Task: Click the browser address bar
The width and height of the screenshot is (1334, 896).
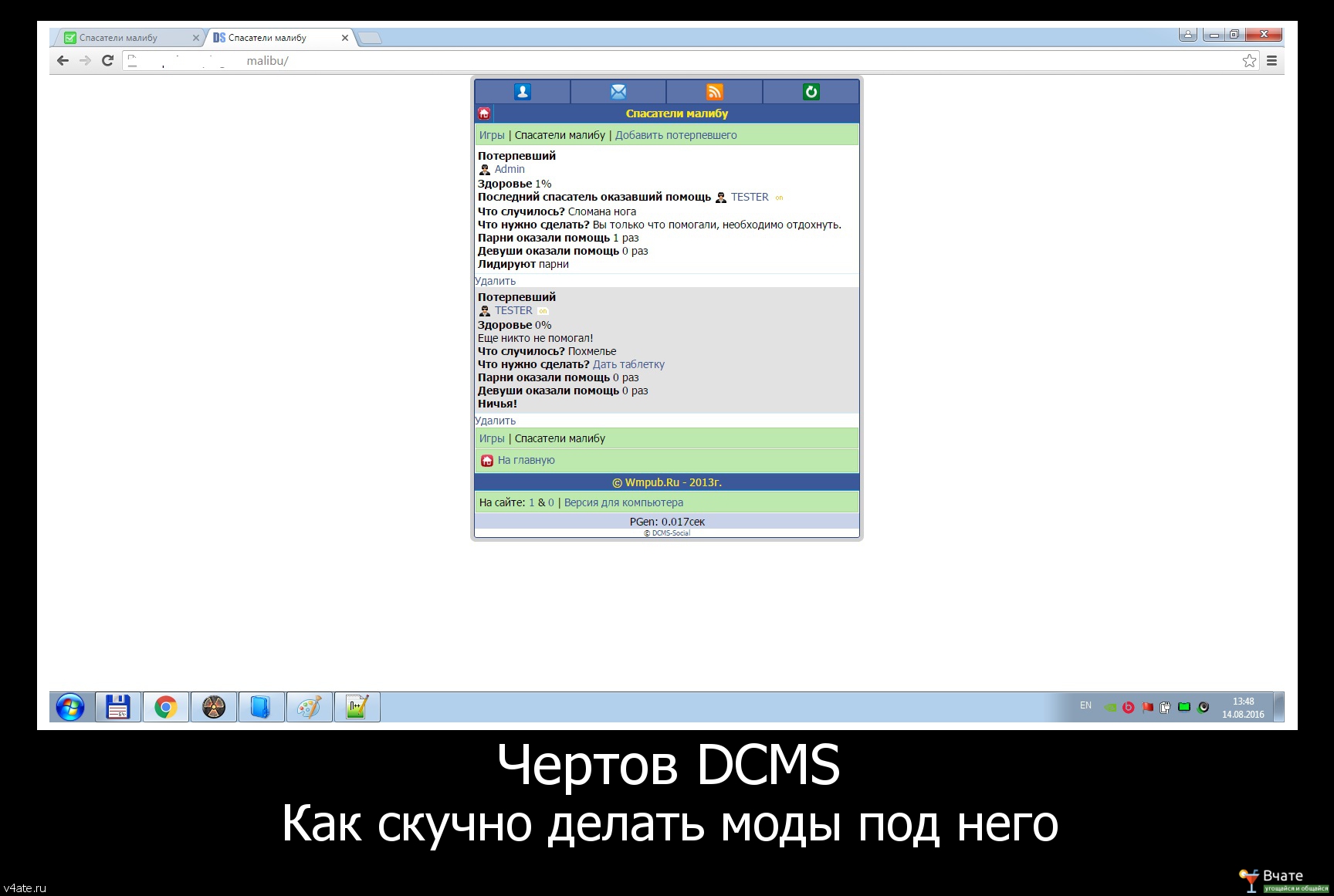Action: click(x=679, y=61)
